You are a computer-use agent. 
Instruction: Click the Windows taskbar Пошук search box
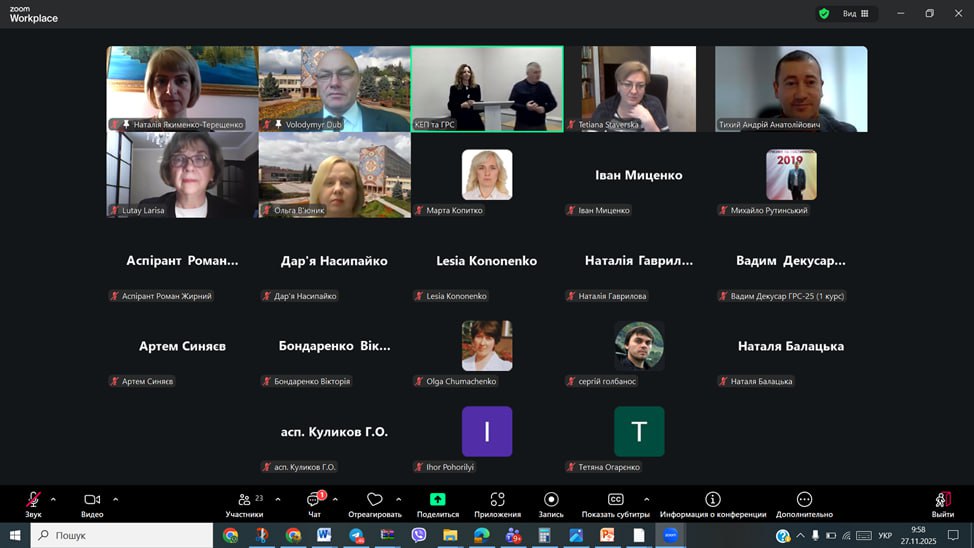(x=122, y=535)
